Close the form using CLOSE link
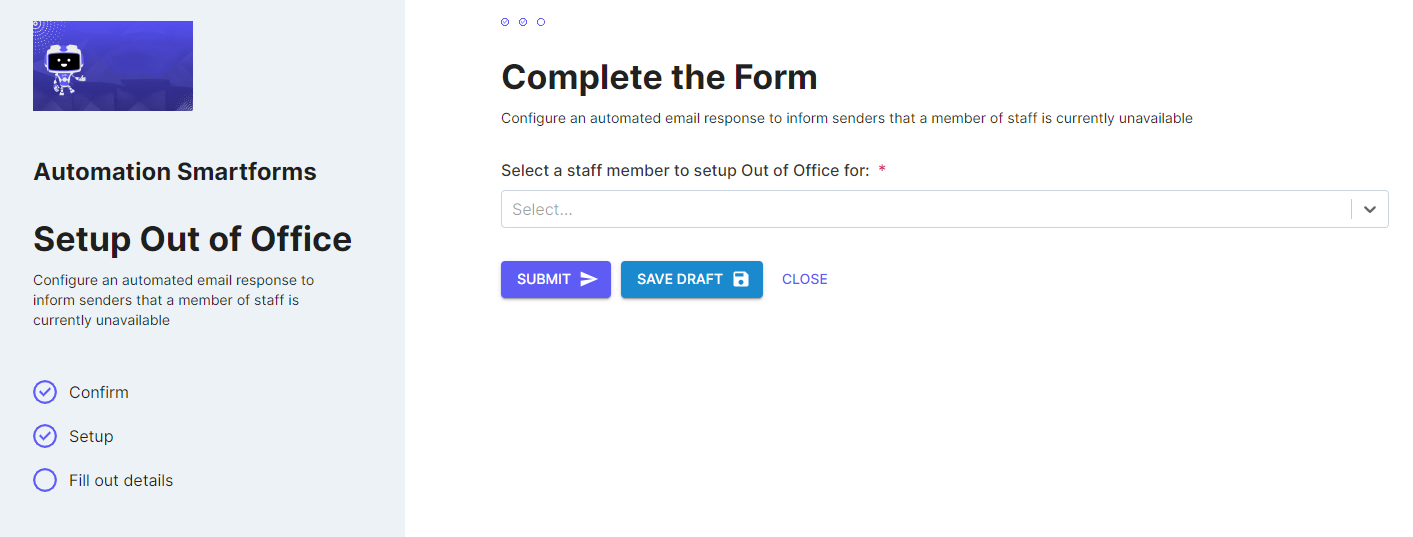 click(805, 279)
